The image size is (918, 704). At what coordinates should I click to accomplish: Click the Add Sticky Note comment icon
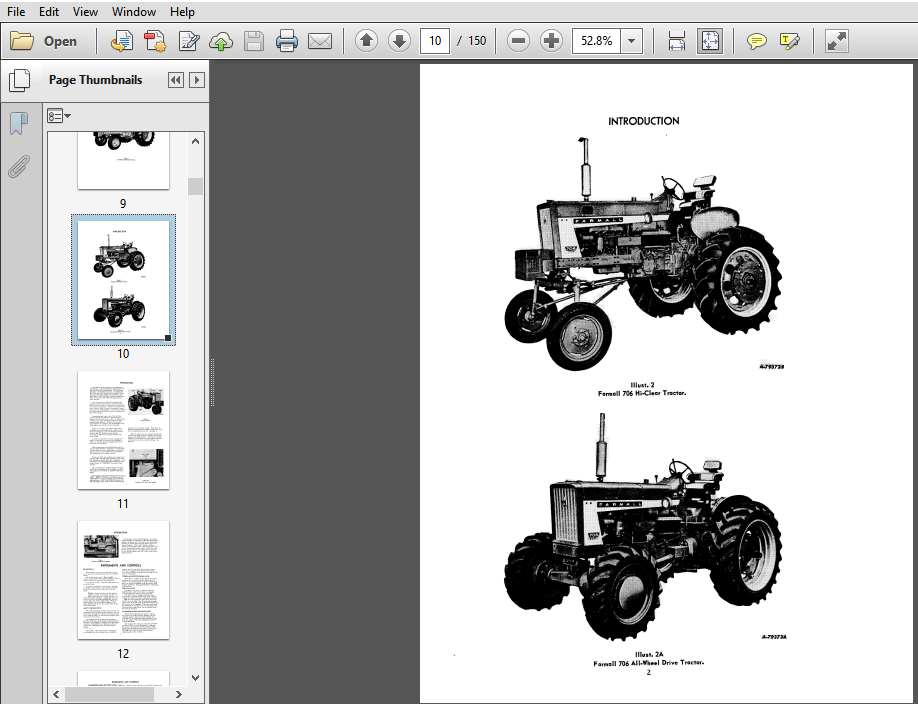(756, 41)
